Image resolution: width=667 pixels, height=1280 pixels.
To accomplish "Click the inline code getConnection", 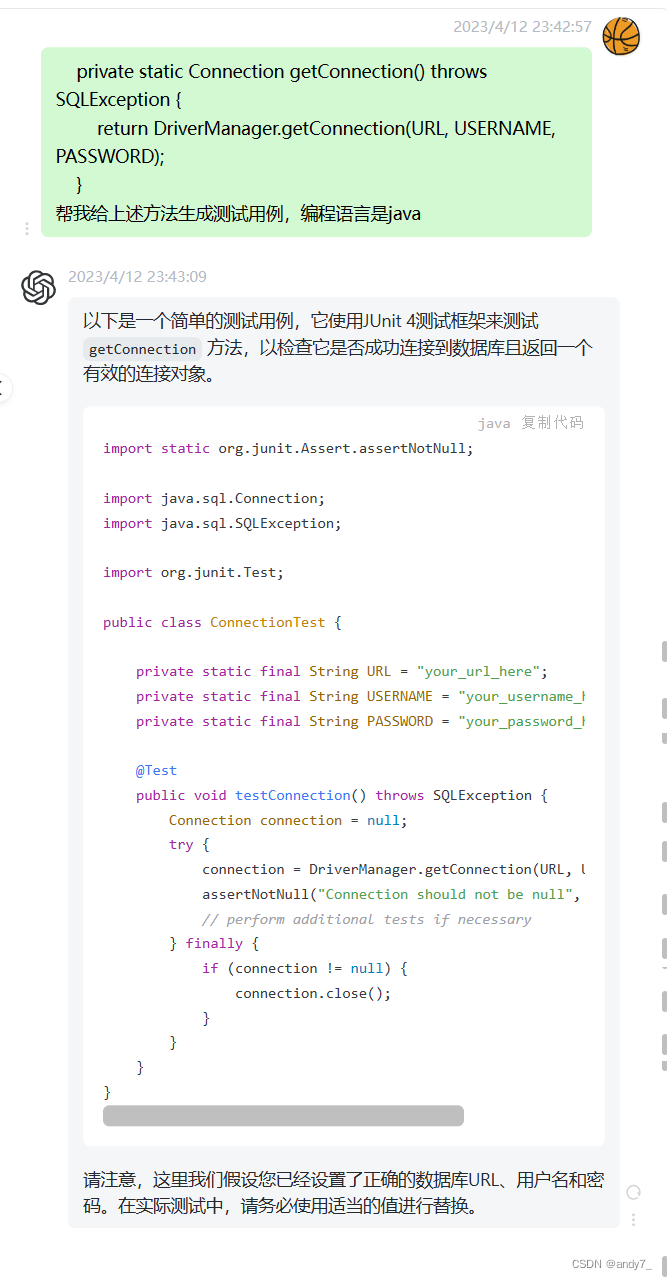I will 142,349.
